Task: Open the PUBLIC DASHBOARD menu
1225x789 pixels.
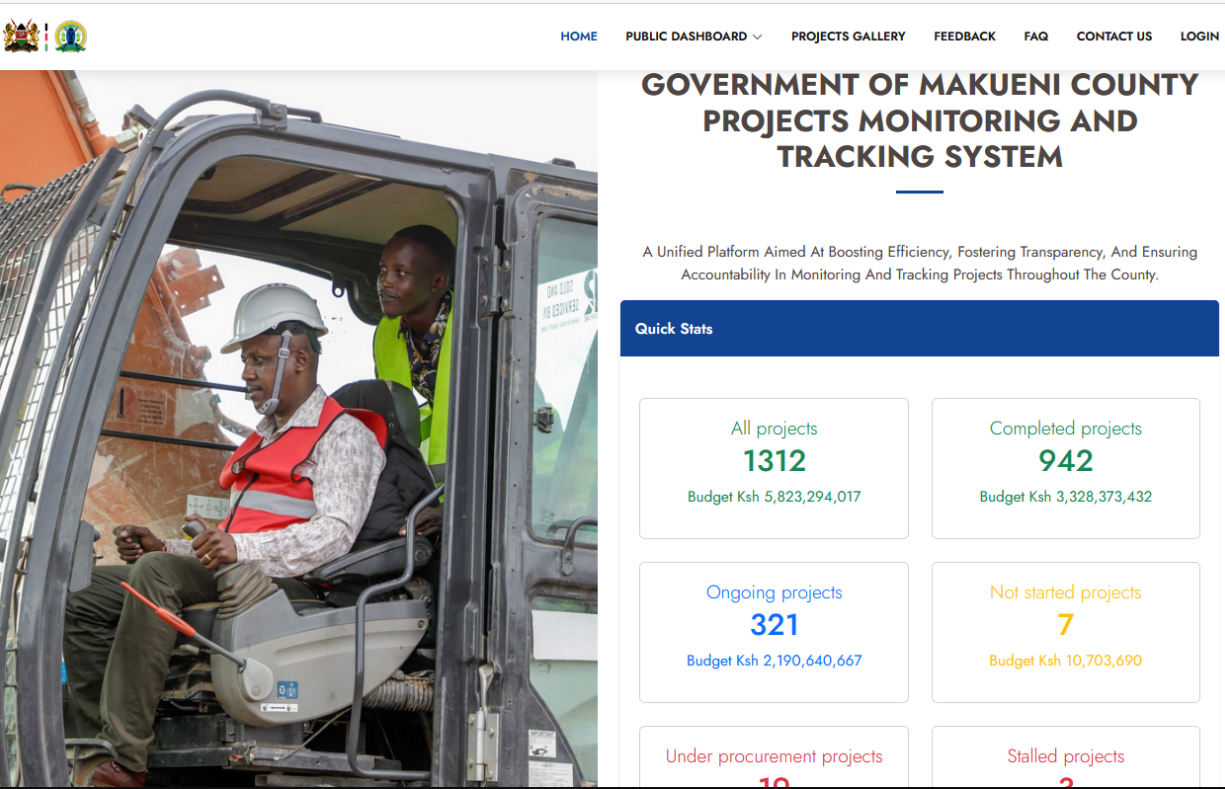Action: [x=686, y=36]
